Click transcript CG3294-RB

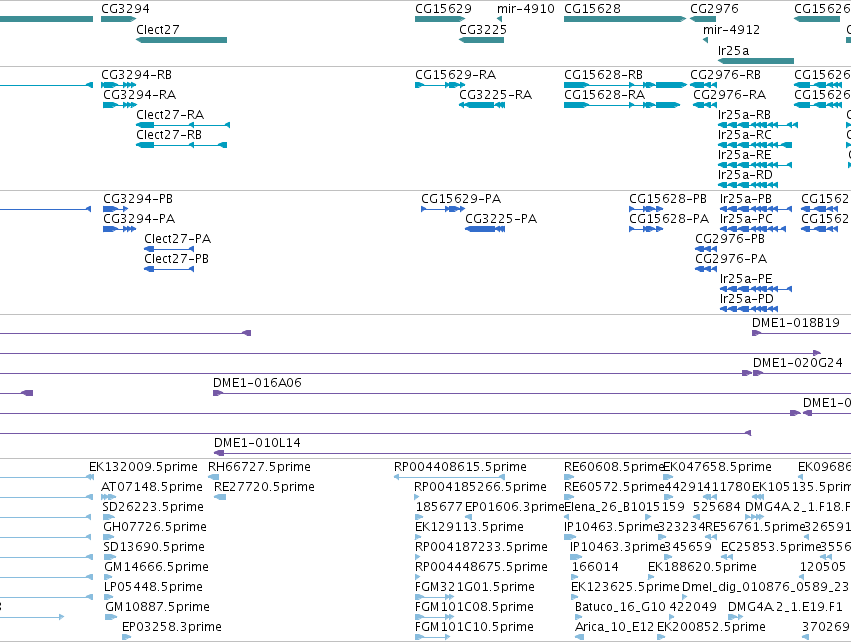coord(118,85)
